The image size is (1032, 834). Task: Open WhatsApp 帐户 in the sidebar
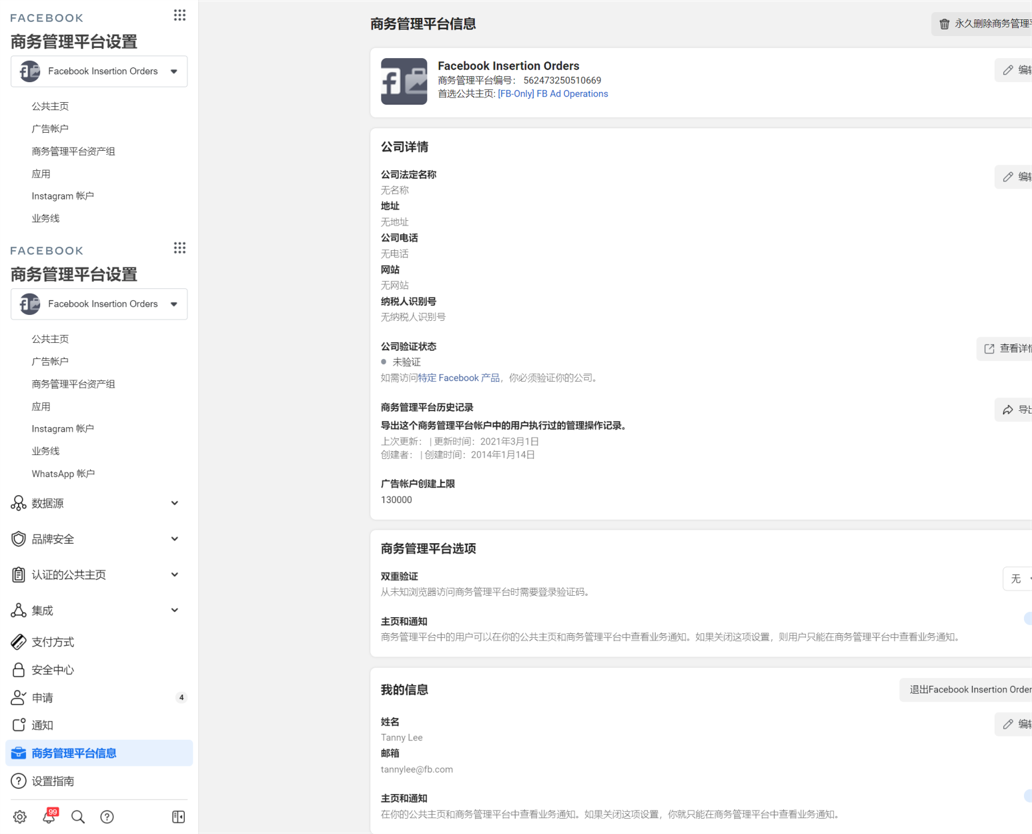coord(63,473)
